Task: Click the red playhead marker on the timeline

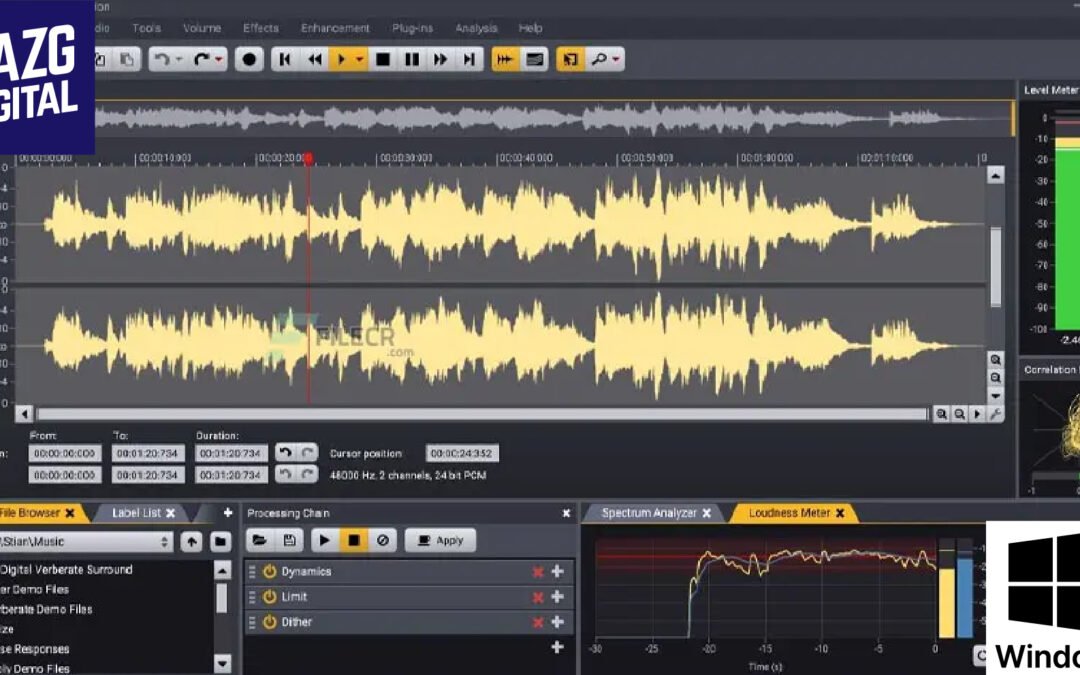Action: 308,158
